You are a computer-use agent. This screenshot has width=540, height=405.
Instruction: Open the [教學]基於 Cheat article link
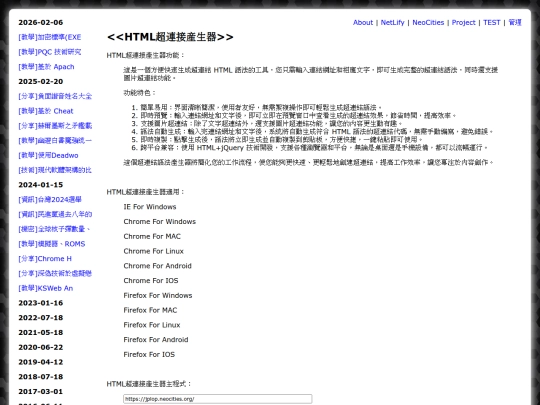[x=46, y=111]
